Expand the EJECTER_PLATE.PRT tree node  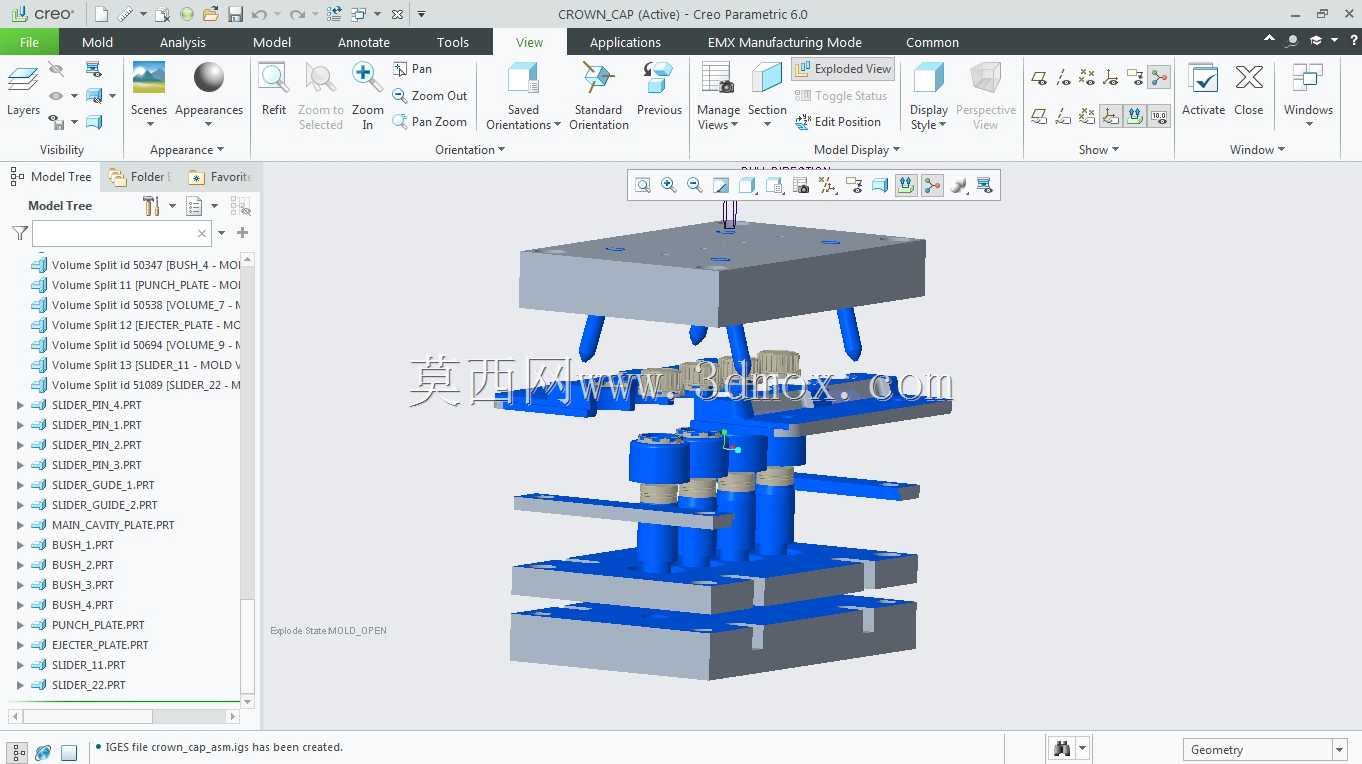pos(20,645)
